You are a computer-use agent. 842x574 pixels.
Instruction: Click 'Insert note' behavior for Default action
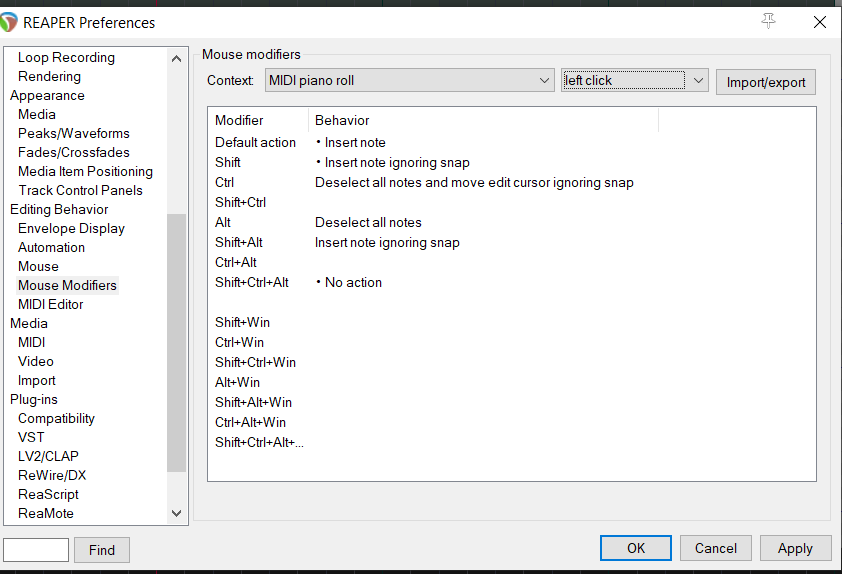coord(351,142)
